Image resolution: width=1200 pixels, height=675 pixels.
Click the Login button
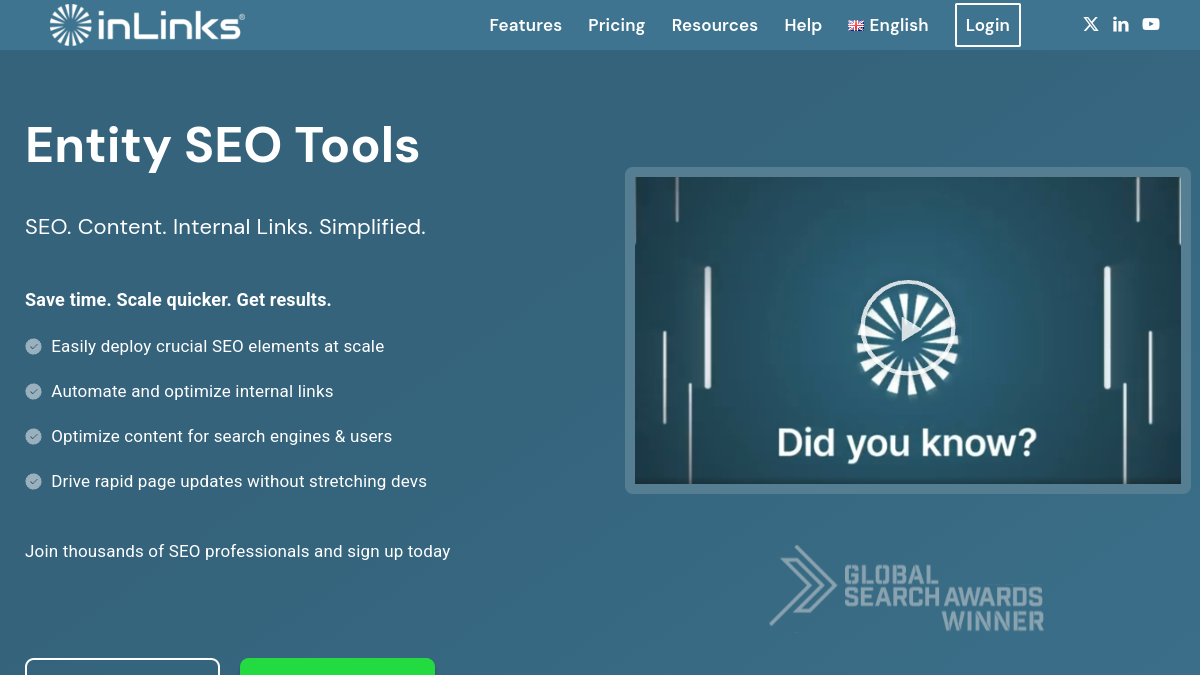click(987, 25)
